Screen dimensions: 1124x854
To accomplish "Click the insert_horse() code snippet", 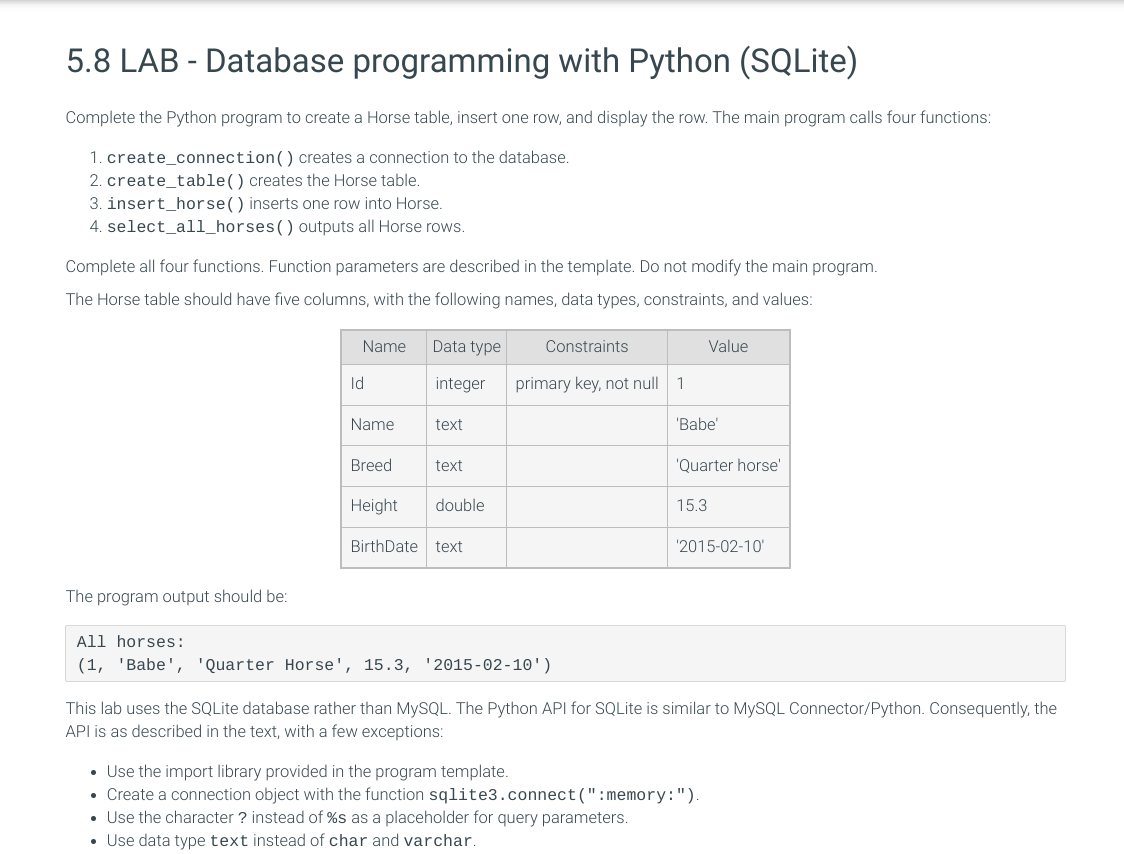I will tap(176, 204).
